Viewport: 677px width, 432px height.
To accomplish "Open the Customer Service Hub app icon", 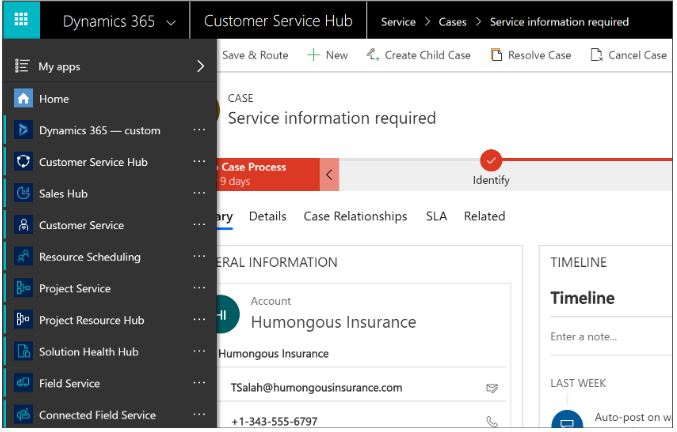I will pyautogui.click(x=23, y=161).
